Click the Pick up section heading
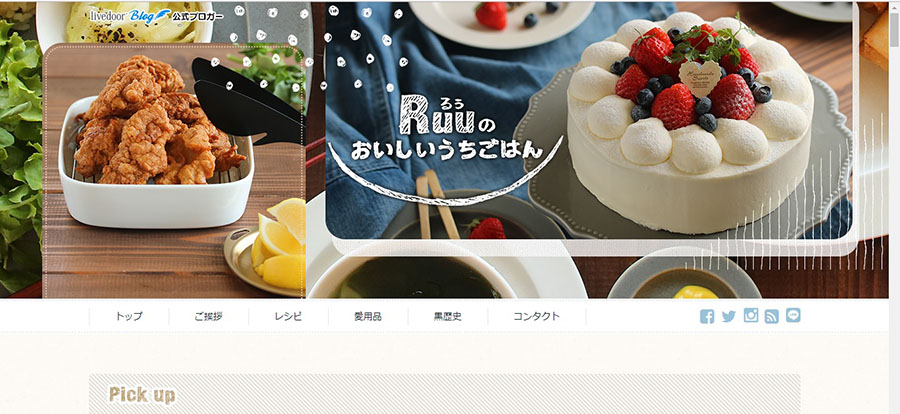The width and height of the screenshot is (900, 414). [142, 394]
